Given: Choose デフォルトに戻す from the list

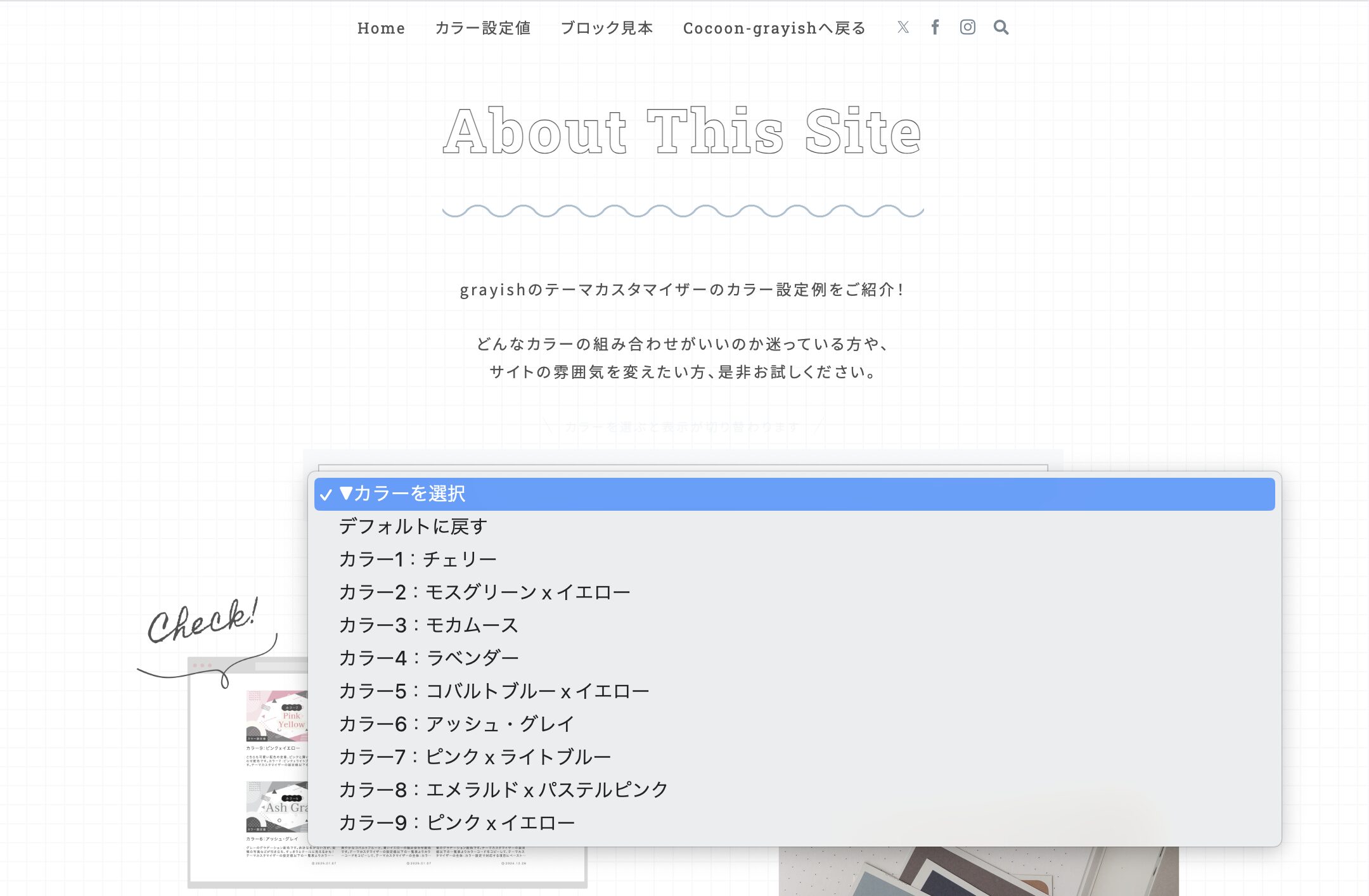Looking at the screenshot, I should pos(794,527).
